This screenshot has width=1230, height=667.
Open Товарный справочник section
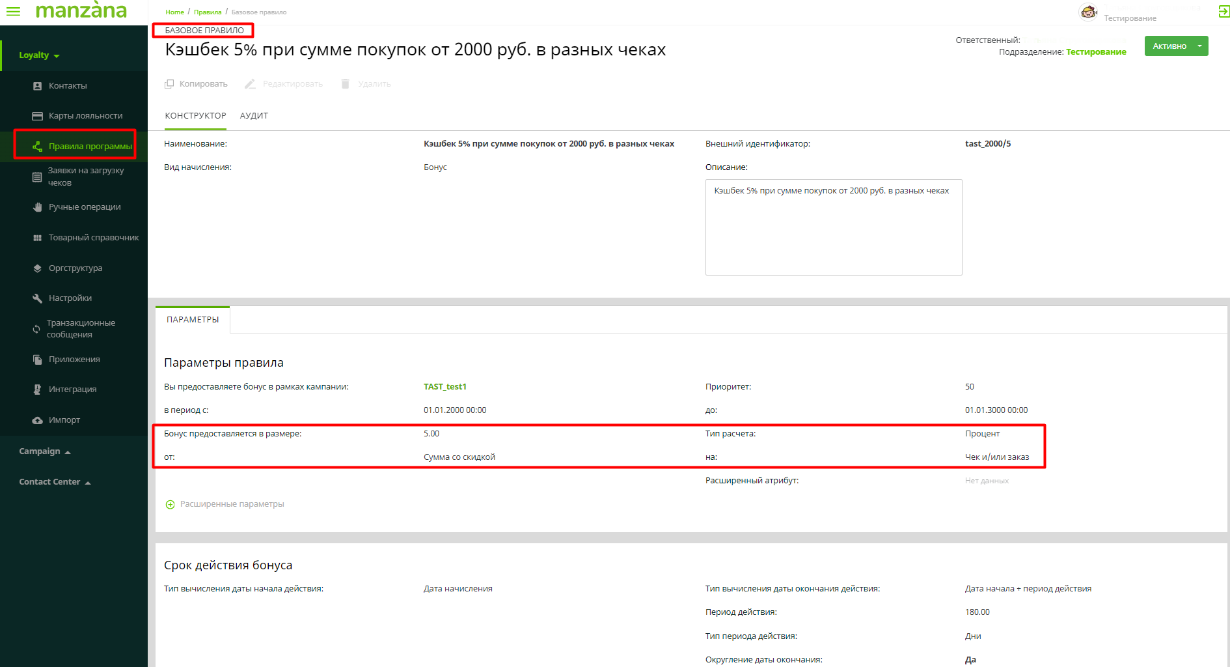[92, 238]
